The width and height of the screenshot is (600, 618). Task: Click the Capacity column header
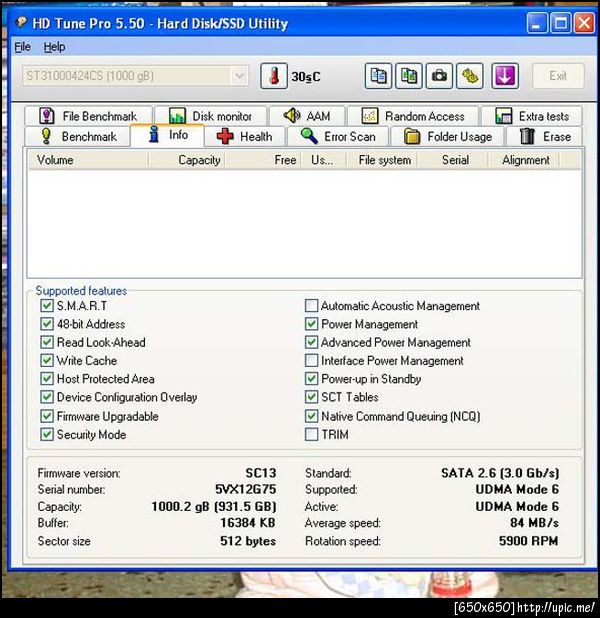click(186, 160)
